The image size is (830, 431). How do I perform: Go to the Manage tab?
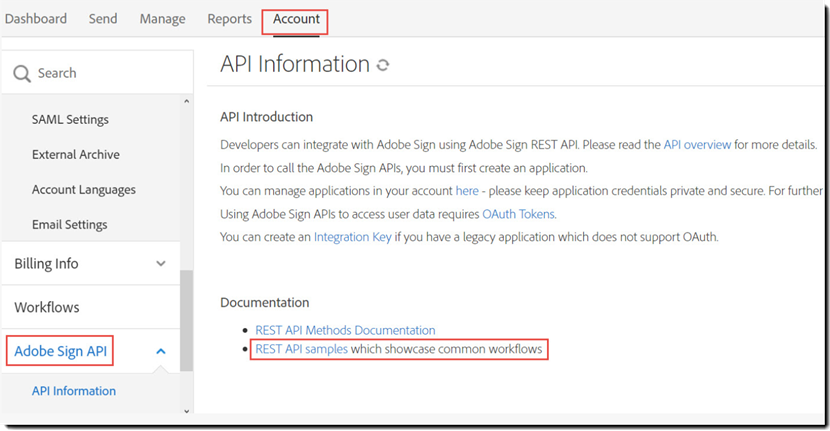[162, 19]
